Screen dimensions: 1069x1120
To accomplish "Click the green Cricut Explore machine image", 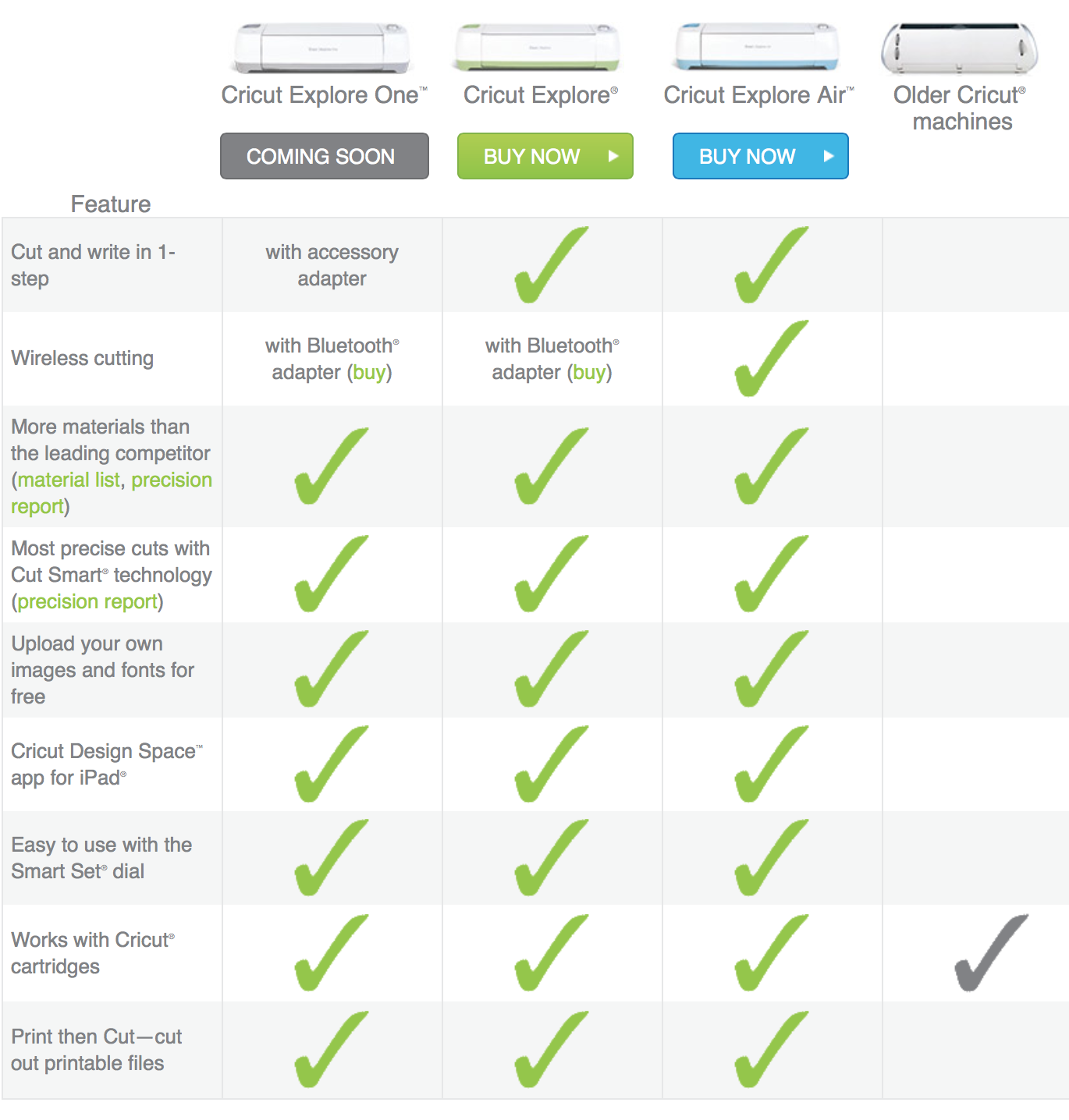I will point(538,48).
